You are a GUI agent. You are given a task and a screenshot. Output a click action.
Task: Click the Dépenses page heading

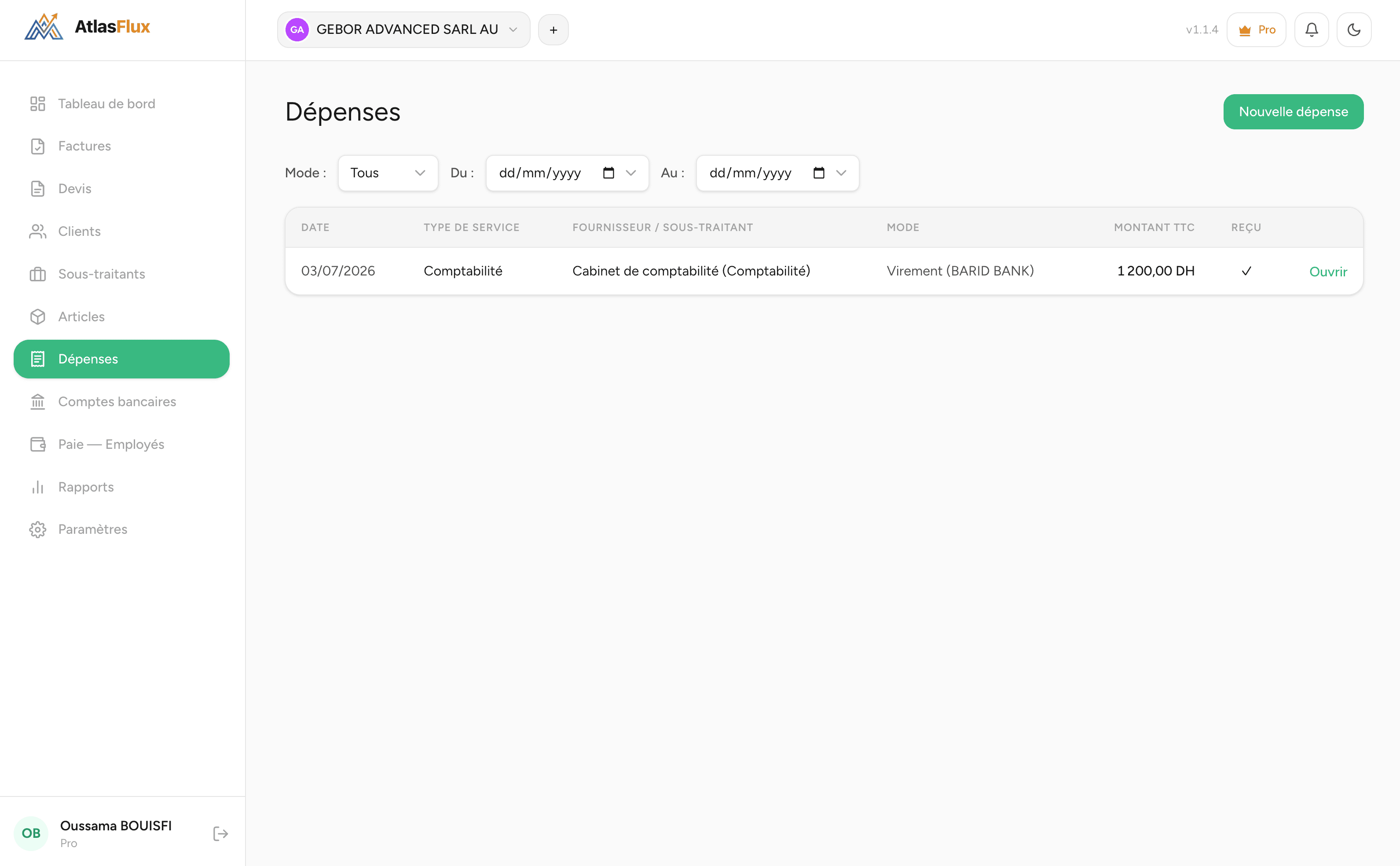click(x=342, y=112)
